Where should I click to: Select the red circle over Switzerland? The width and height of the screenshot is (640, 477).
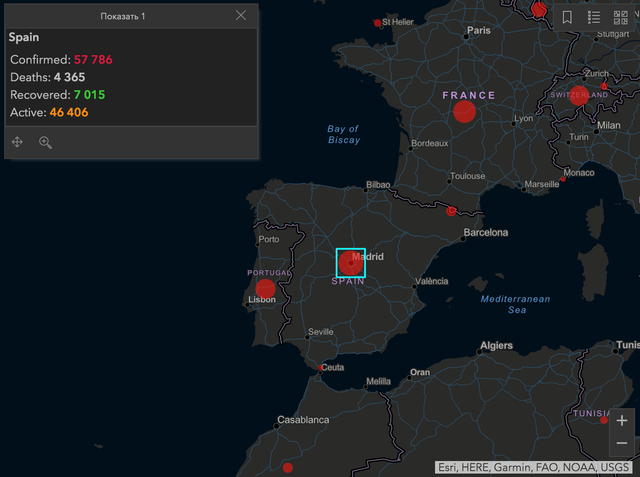(578, 95)
